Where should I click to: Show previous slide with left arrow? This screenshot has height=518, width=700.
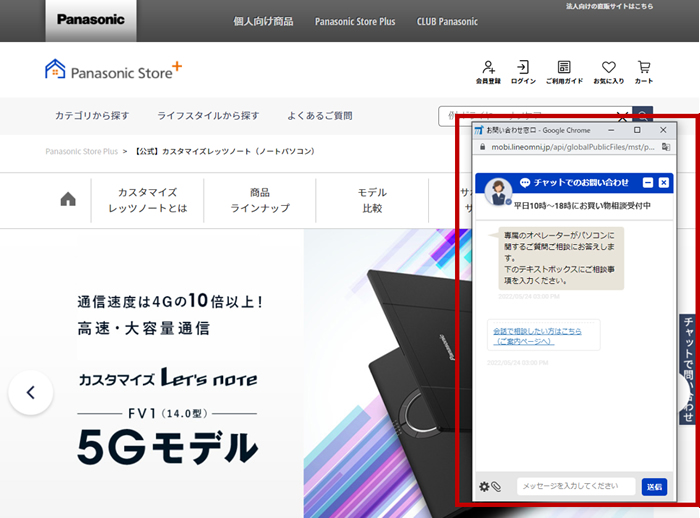(x=30, y=393)
